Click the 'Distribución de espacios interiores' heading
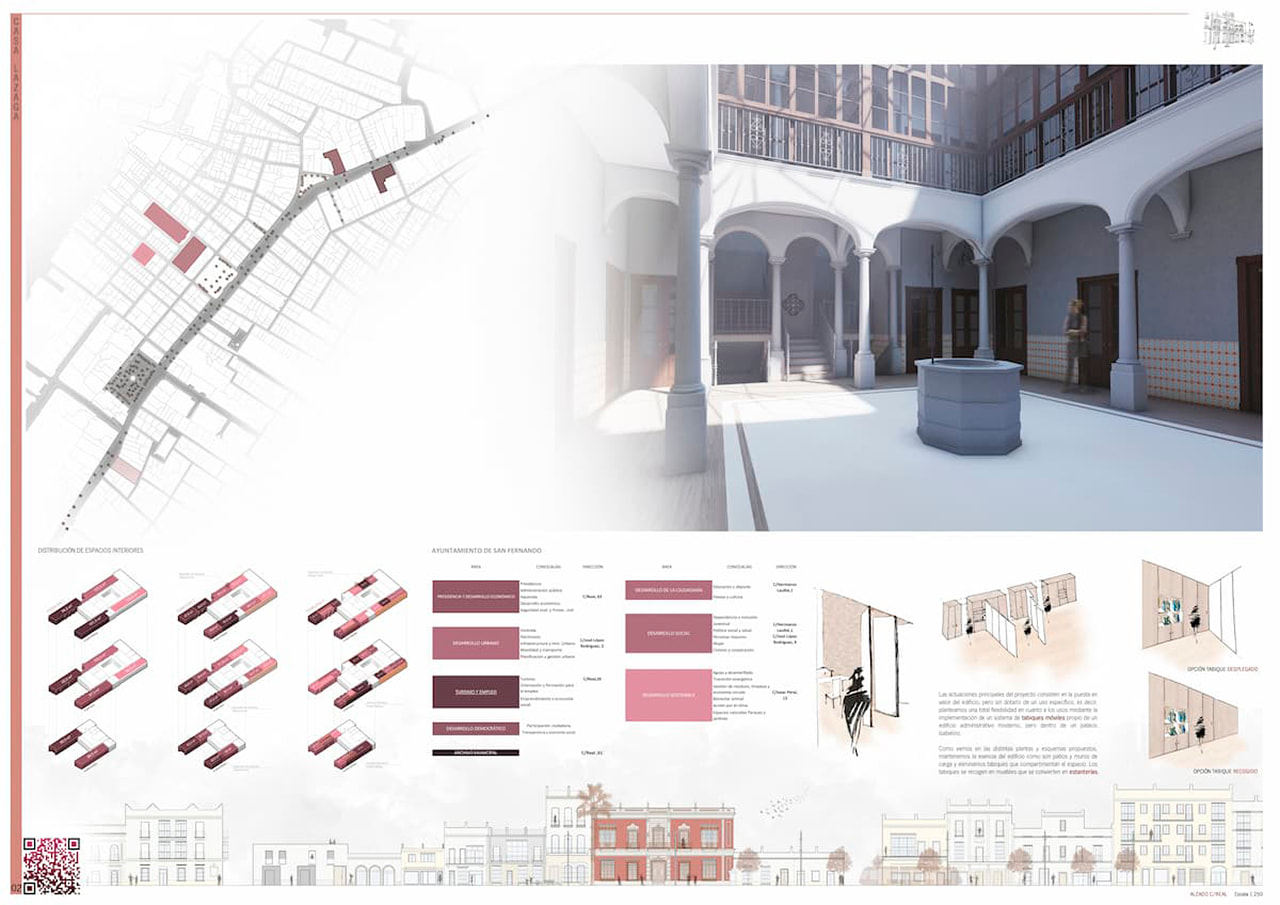The height and width of the screenshot is (905, 1280). pos(91,551)
